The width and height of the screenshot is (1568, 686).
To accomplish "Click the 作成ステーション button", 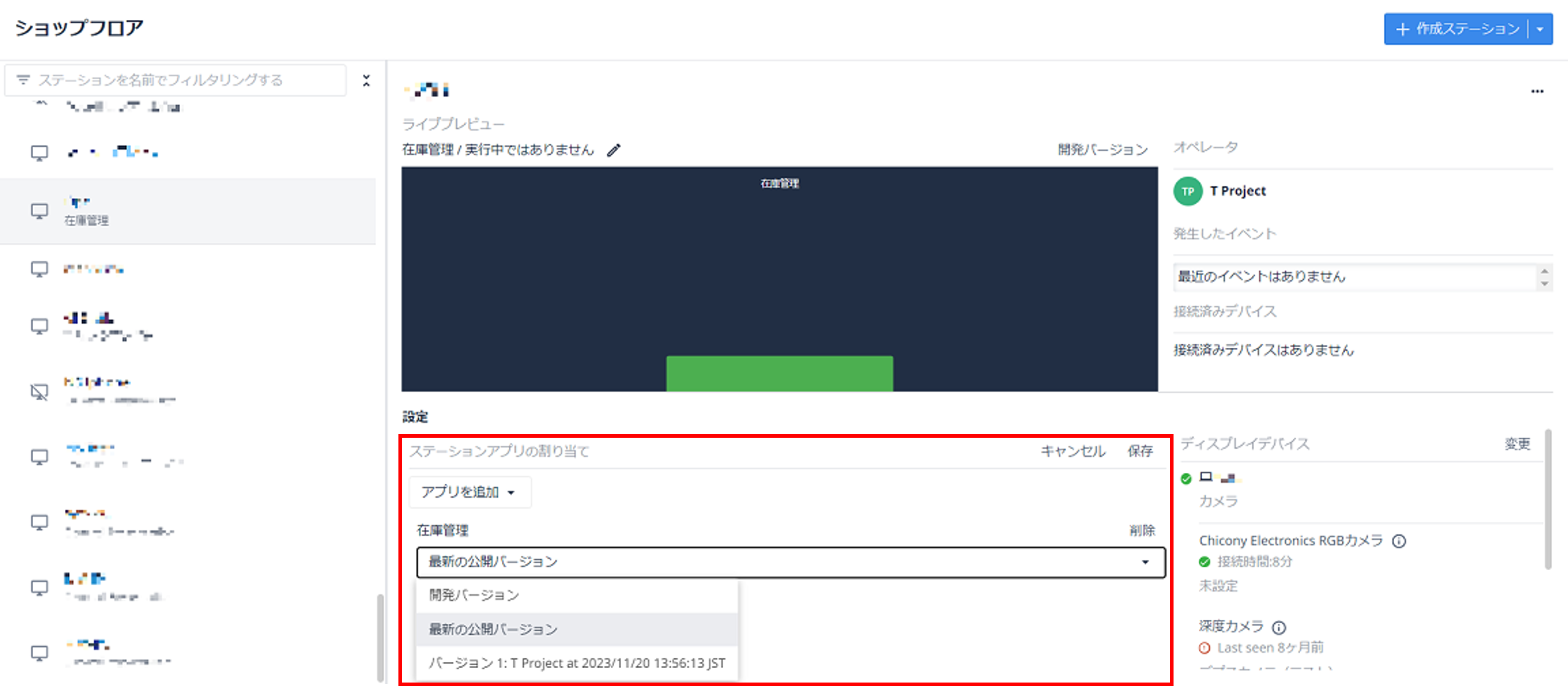I will [x=1457, y=29].
